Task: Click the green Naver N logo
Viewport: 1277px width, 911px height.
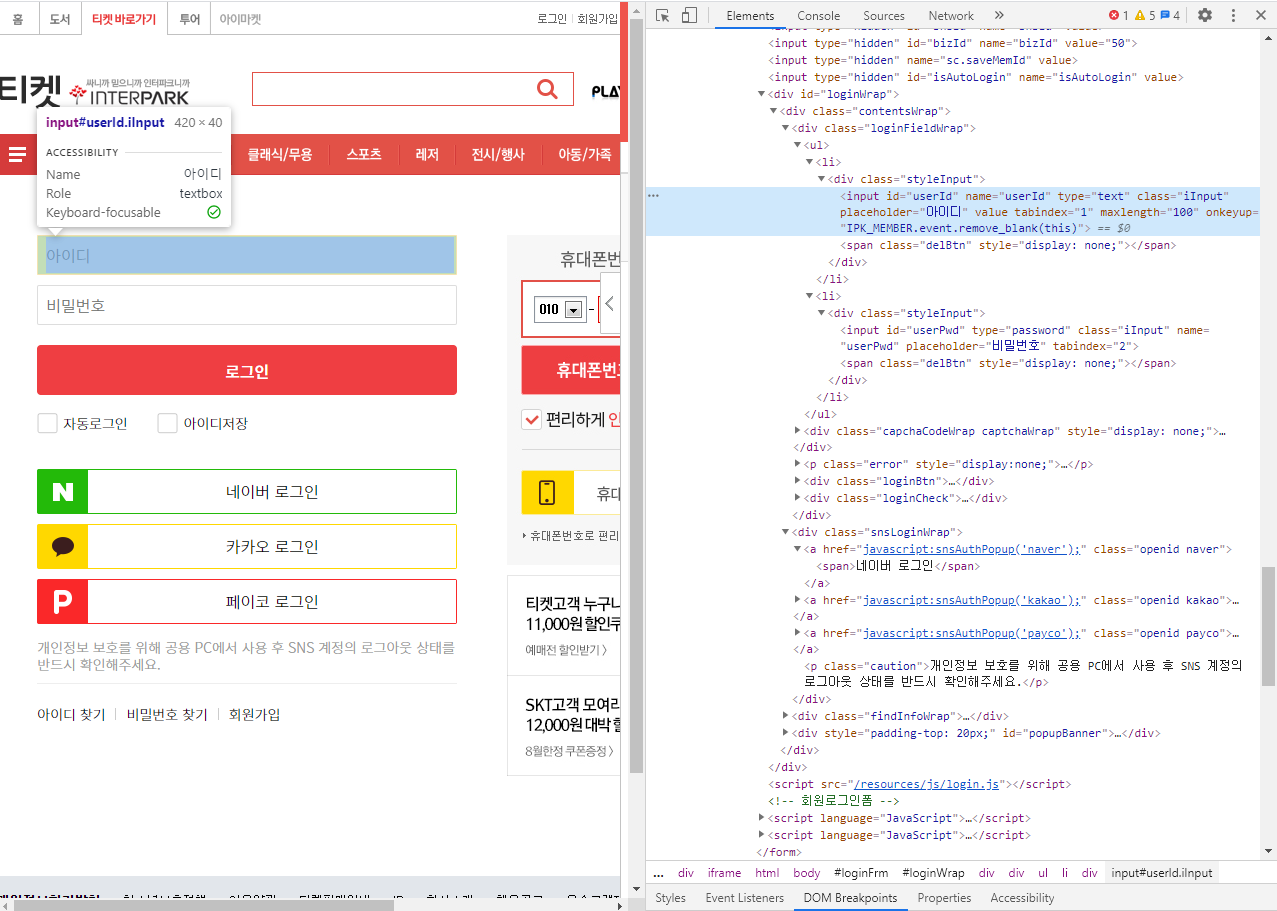Action: 63,492
